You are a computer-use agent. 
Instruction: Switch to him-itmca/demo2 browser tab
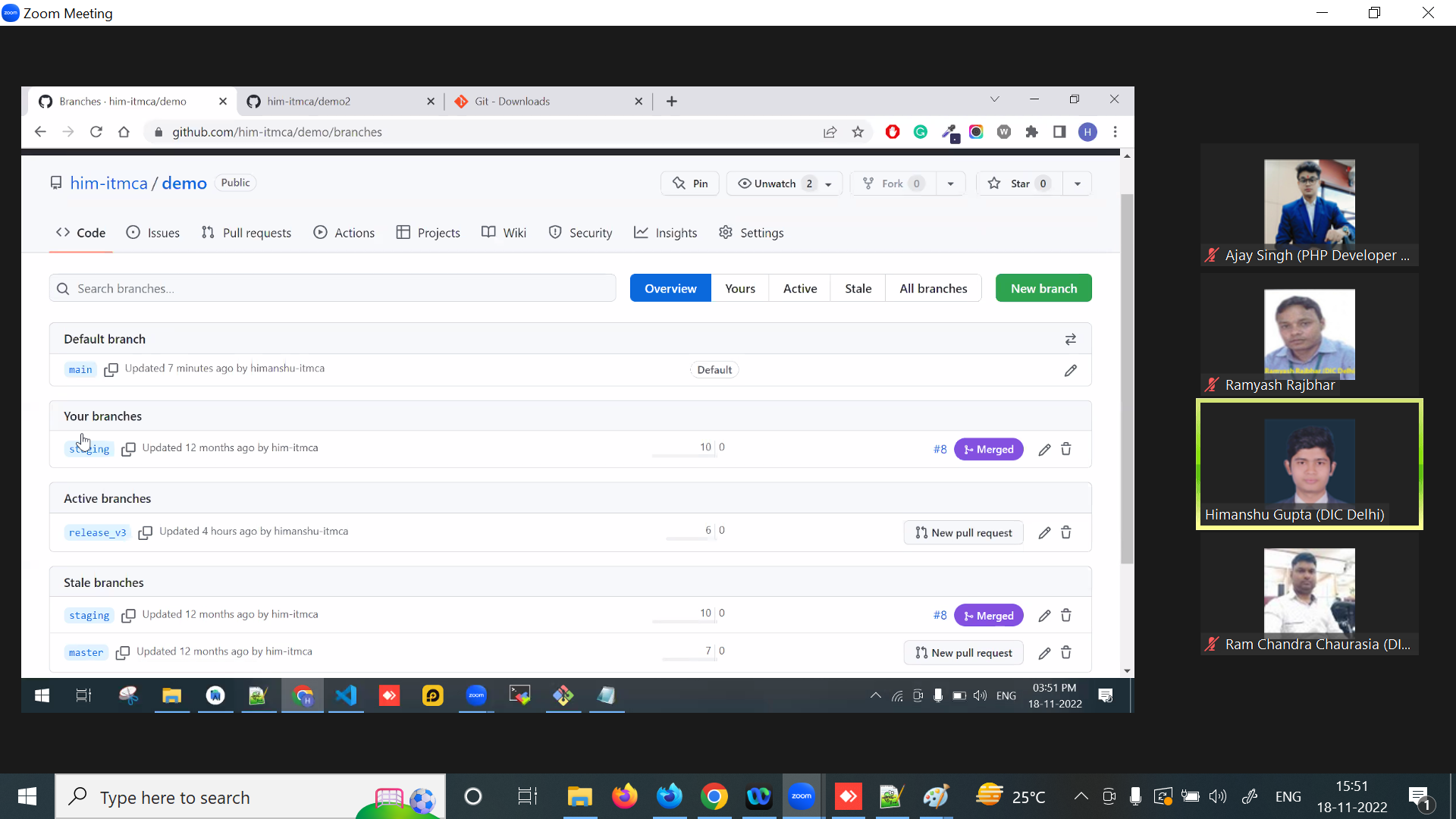pos(340,101)
